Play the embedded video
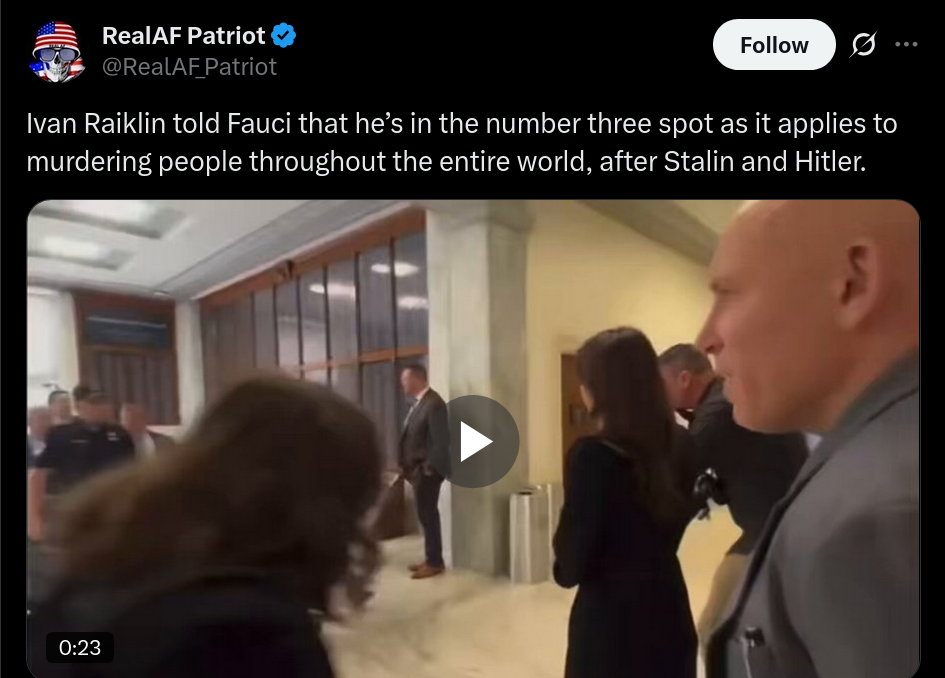The height and width of the screenshot is (678, 945). pyautogui.click(x=476, y=441)
